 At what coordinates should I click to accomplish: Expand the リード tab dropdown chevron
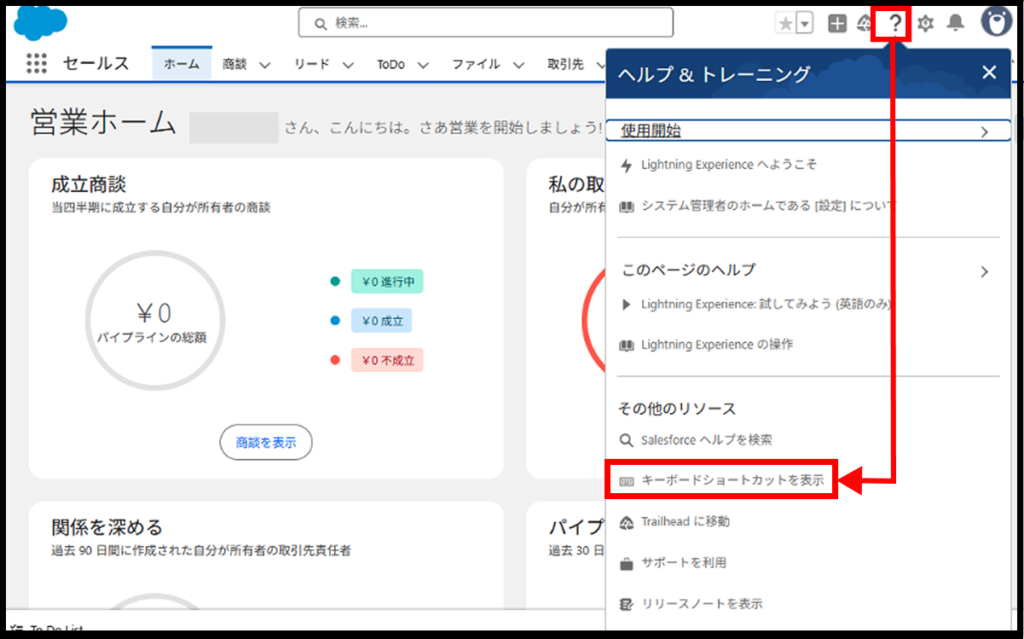tap(348, 65)
